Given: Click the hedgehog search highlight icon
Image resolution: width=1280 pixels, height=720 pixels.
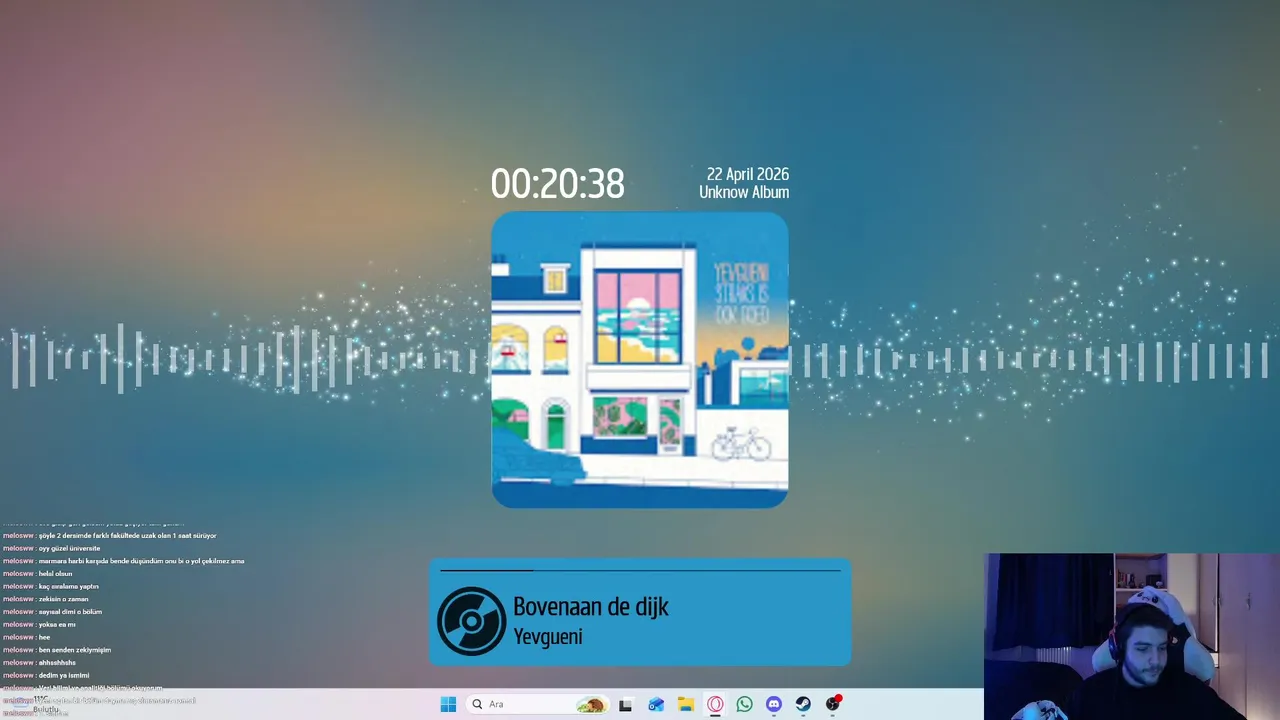Looking at the screenshot, I should (x=591, y=704).
